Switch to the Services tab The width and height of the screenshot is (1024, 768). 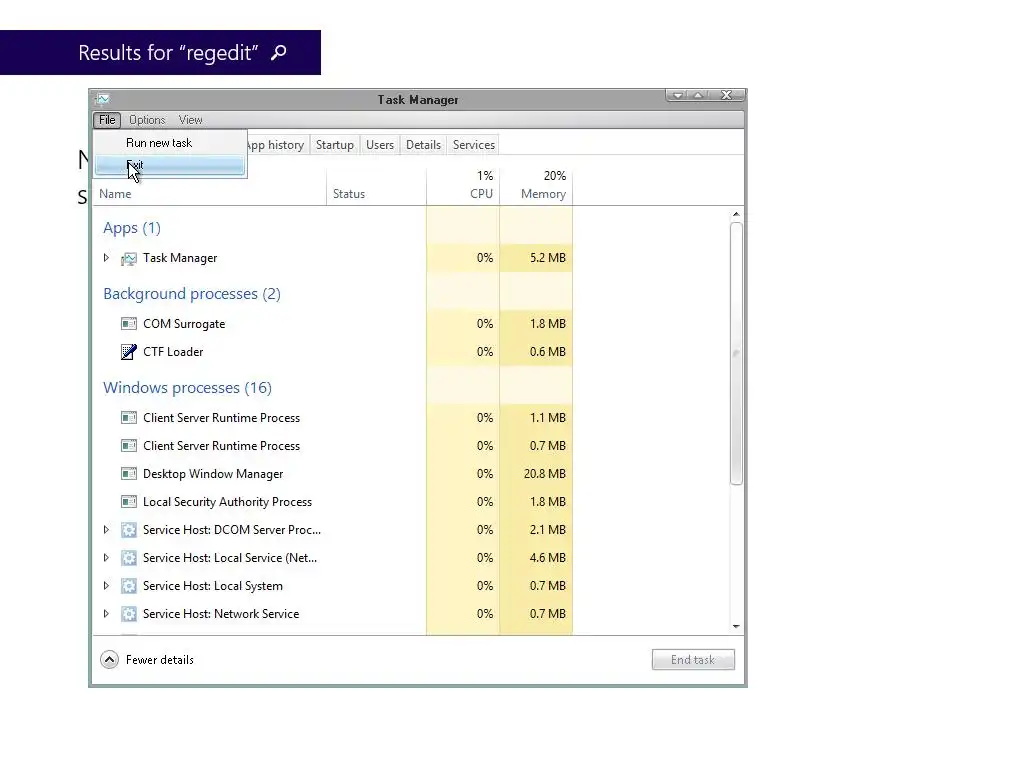click(x=474, y=145)
